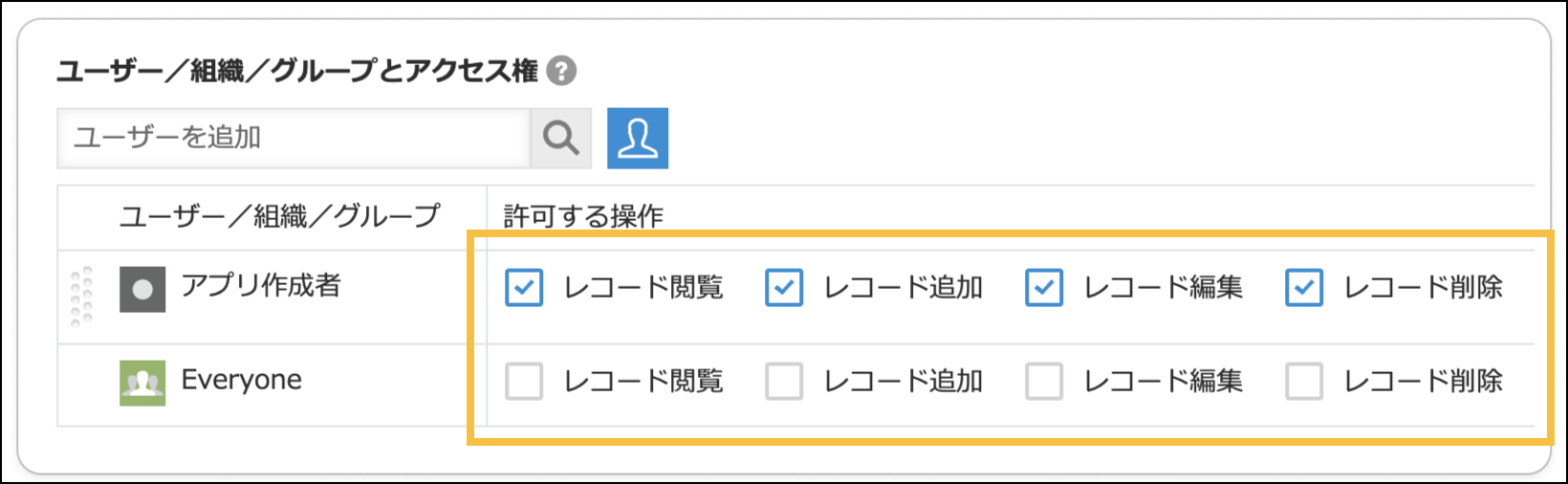Click the help question mark icon
The height and width of the screenshot is (484, 1568).
[x=561, y=71]
